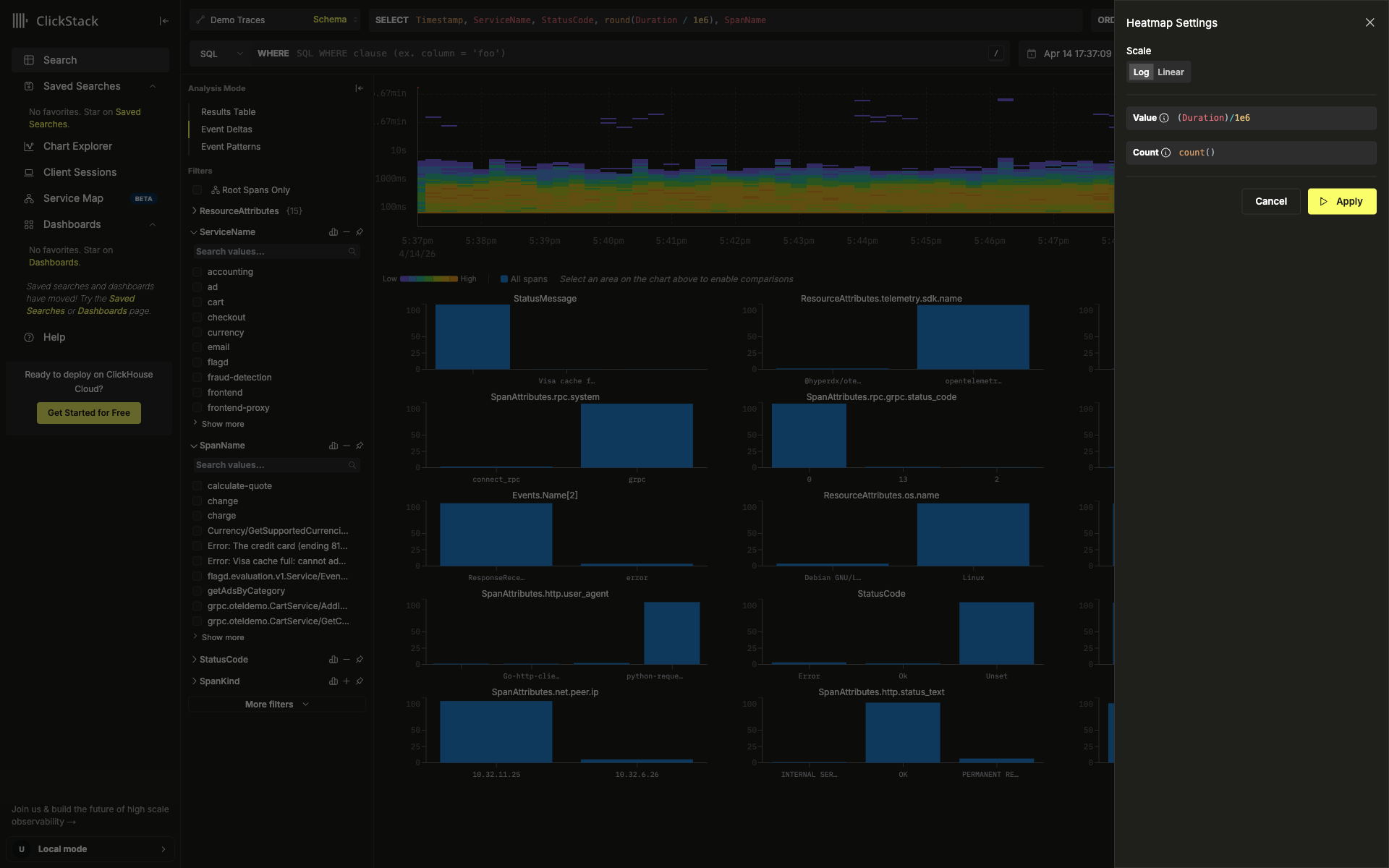Image resolution: width=1389 pixels, height=868 pixels.
Task: Select Linear scale in Heatmap Settings
Action: (1171, 72)
